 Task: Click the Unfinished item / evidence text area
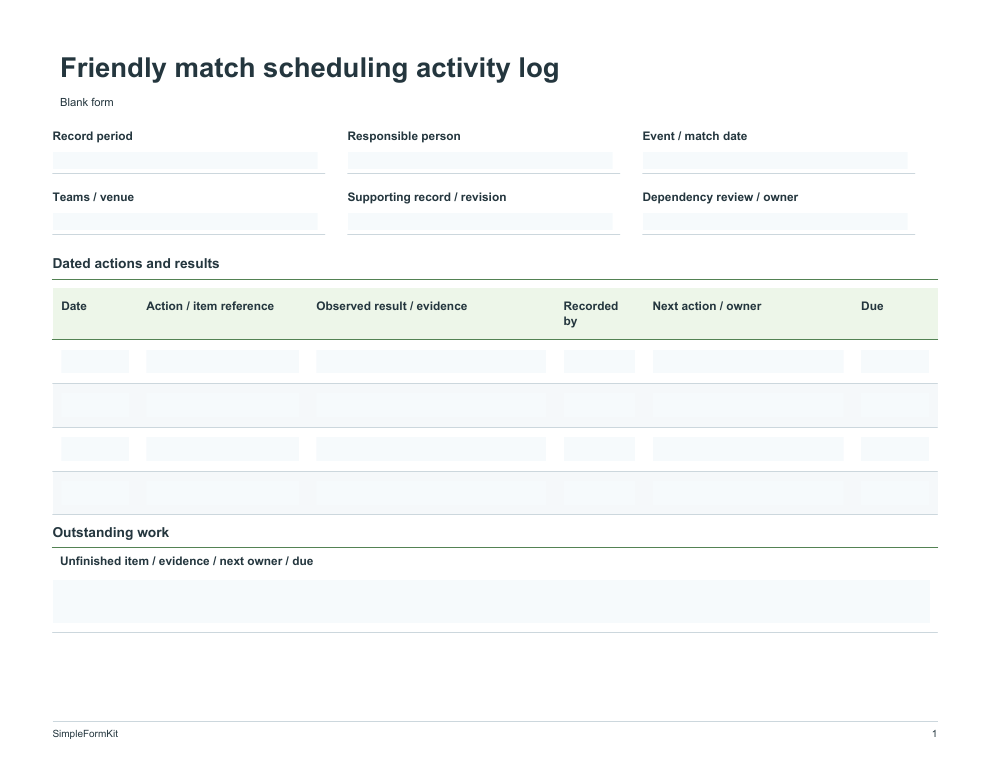tap(491, 602)
